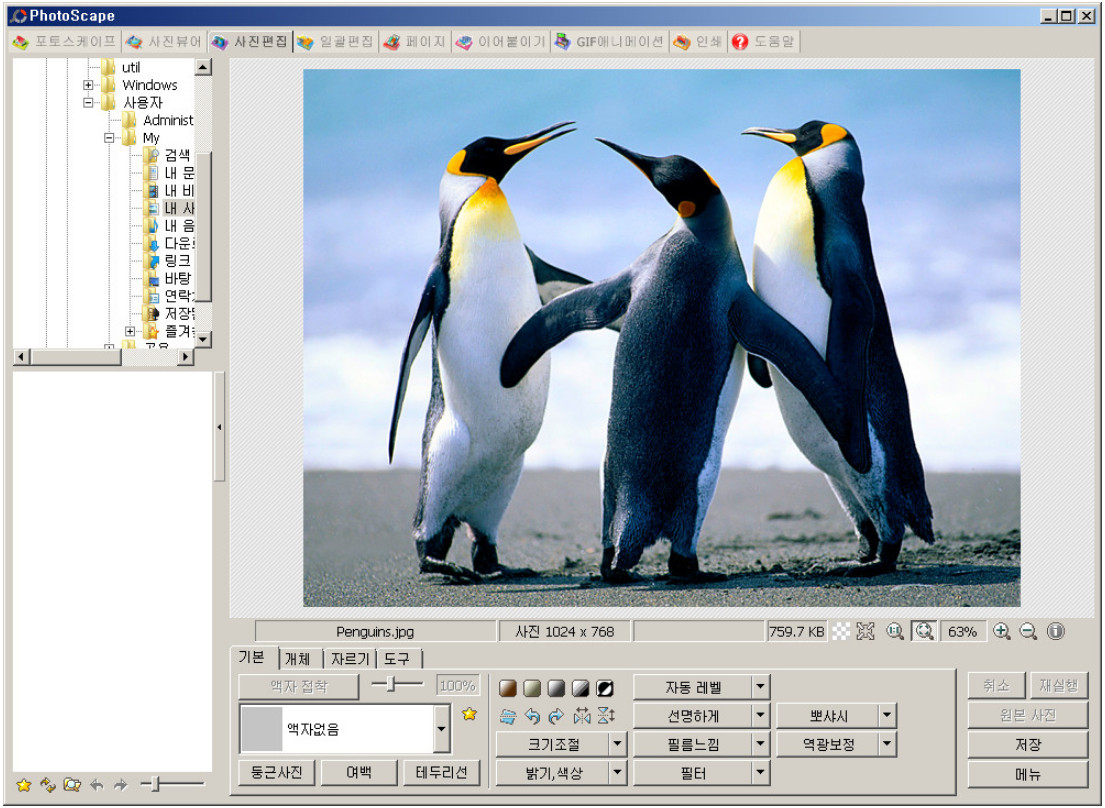Image resolution: width=1105 pixels, height=808 pixels.
Task: Open the 뽀샤시 dropdown arrow
Action: click(x=887, y=716)
